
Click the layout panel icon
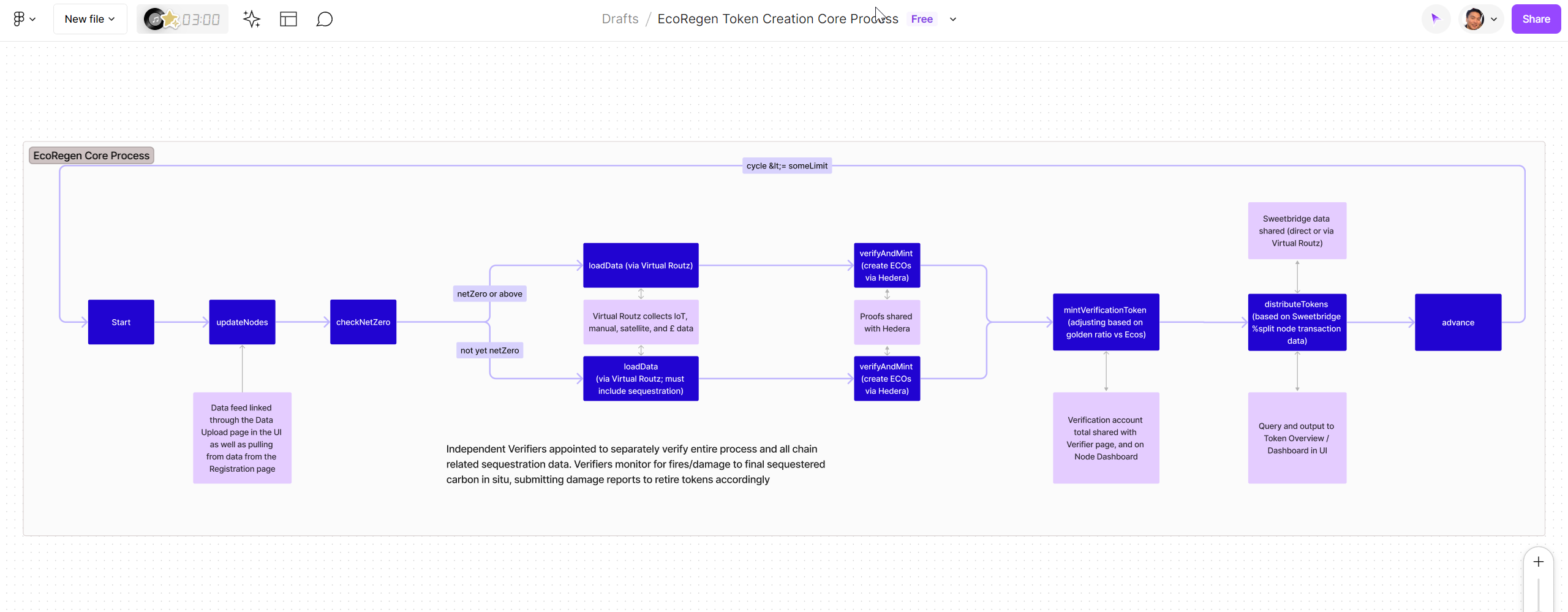288,19
